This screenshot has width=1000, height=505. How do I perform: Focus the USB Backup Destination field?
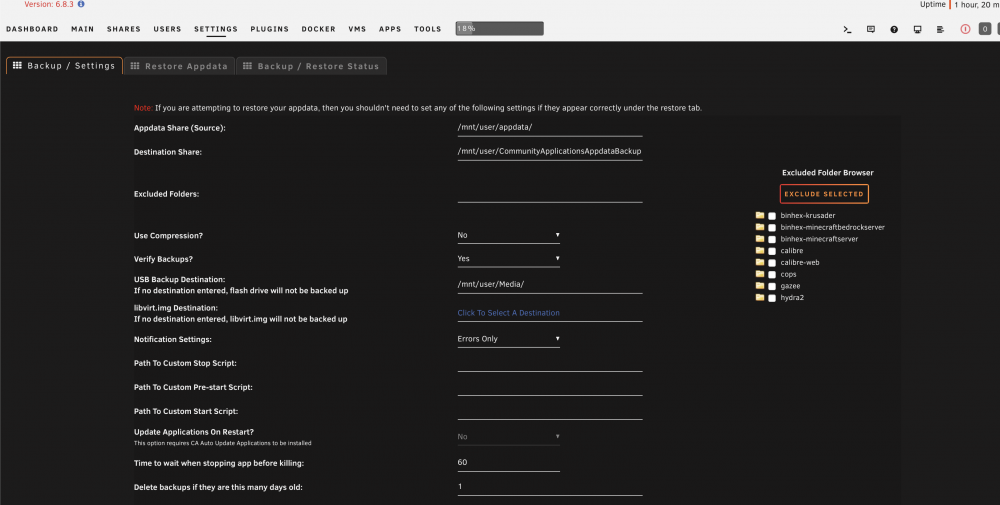point(550,285)
